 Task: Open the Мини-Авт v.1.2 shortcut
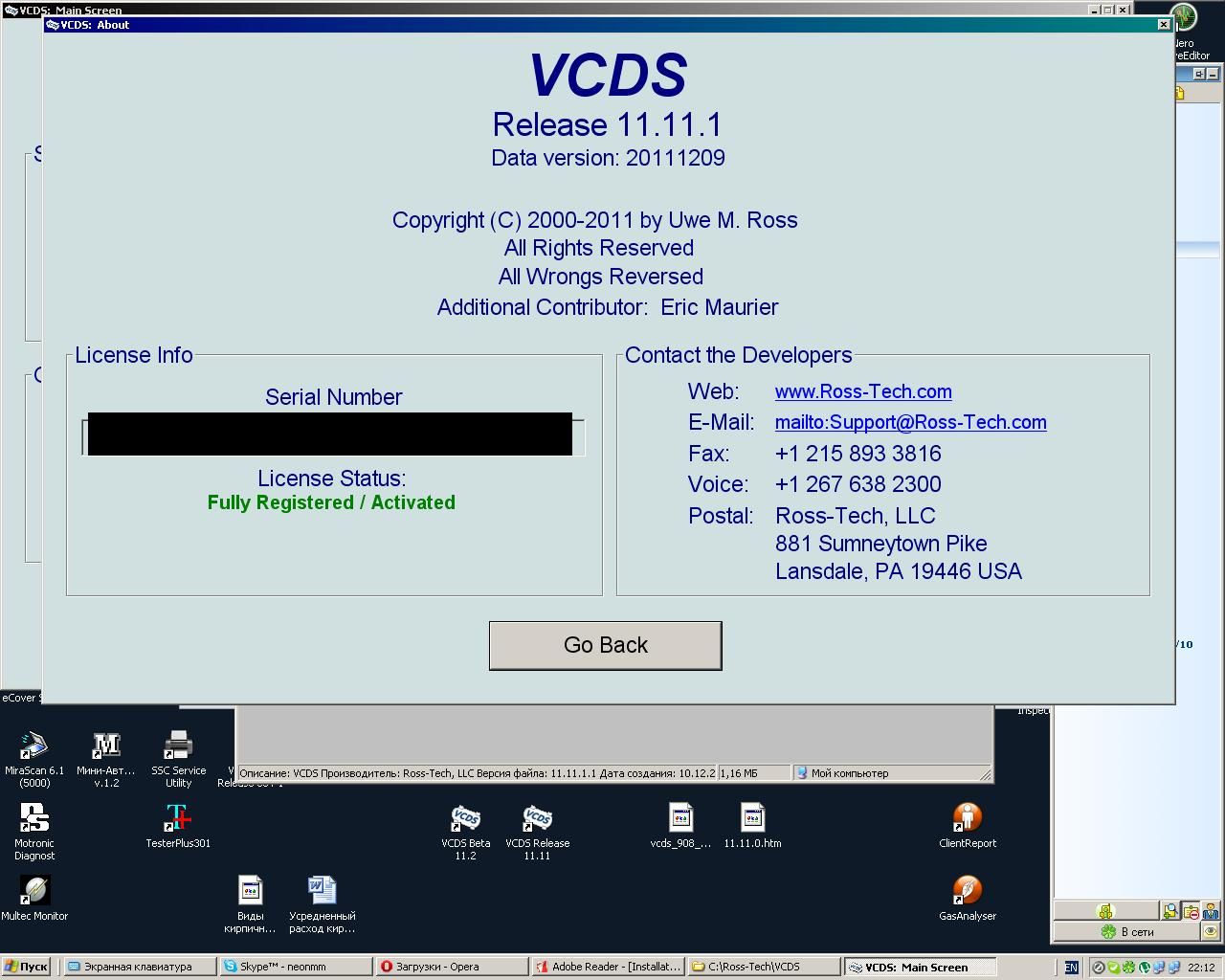106,759
